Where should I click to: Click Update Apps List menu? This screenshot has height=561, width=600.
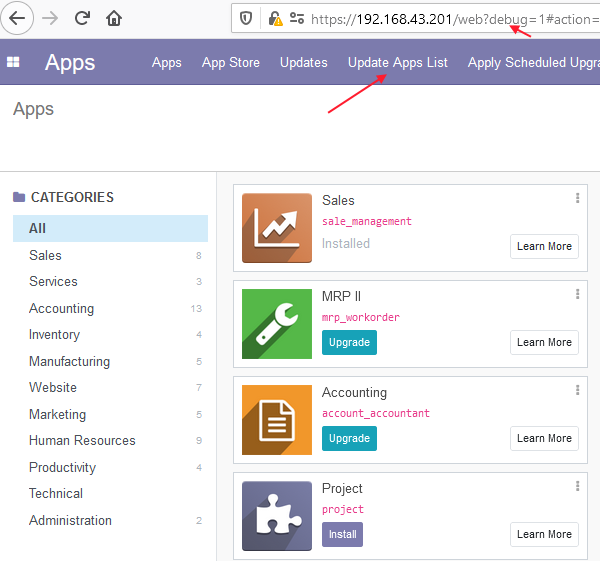point(398,62)
